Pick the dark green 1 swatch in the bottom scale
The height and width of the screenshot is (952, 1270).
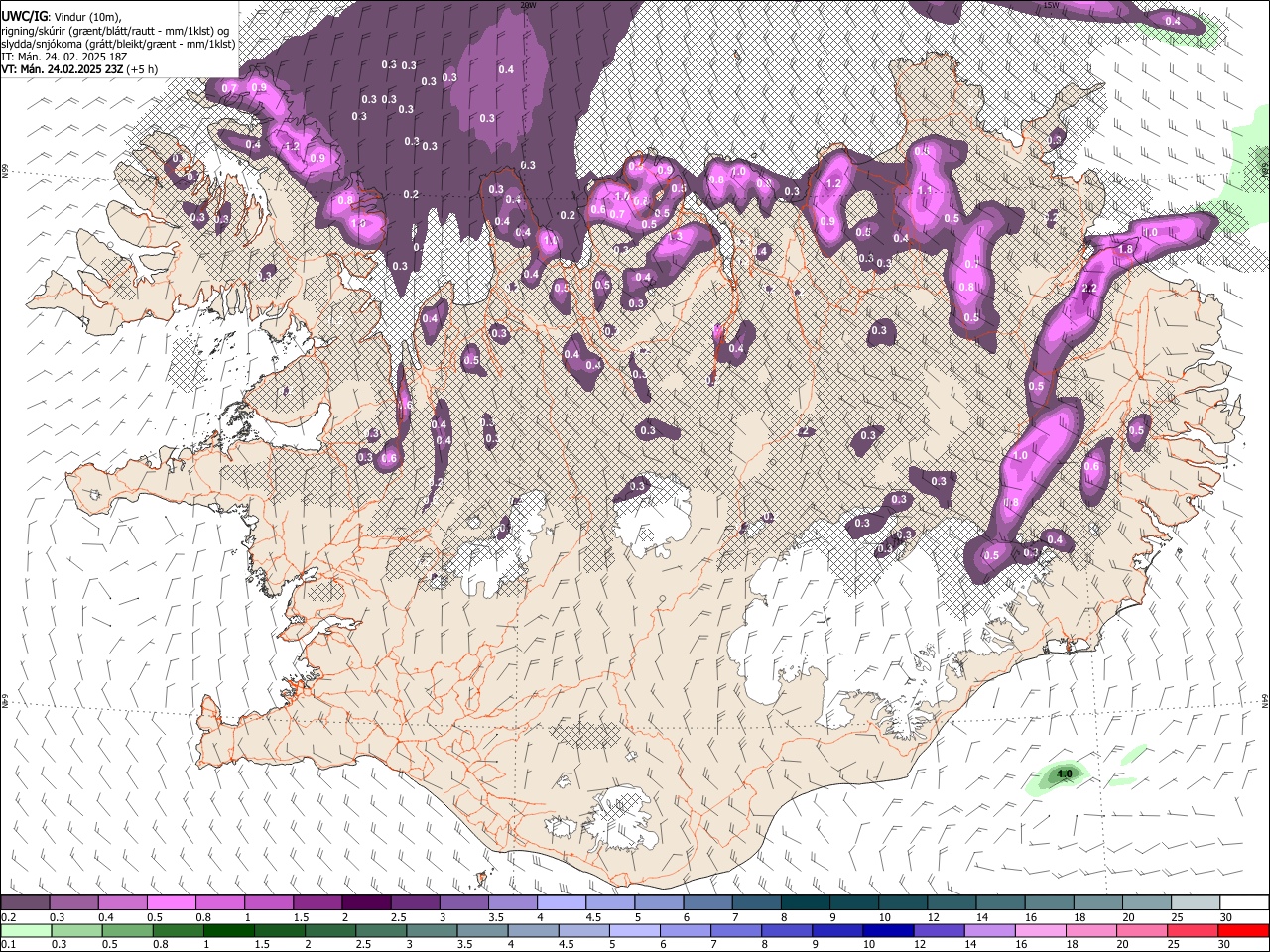click(x=228, y=930)
